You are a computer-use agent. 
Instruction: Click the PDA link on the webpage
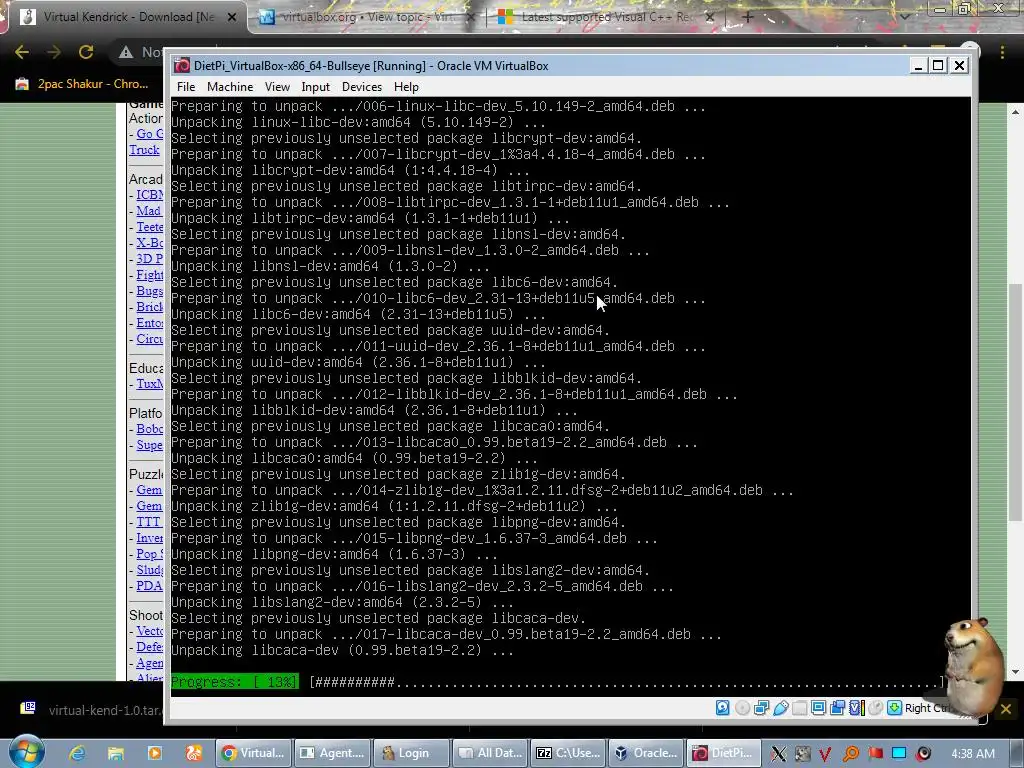pyautogui.click(x=149, y=586)
